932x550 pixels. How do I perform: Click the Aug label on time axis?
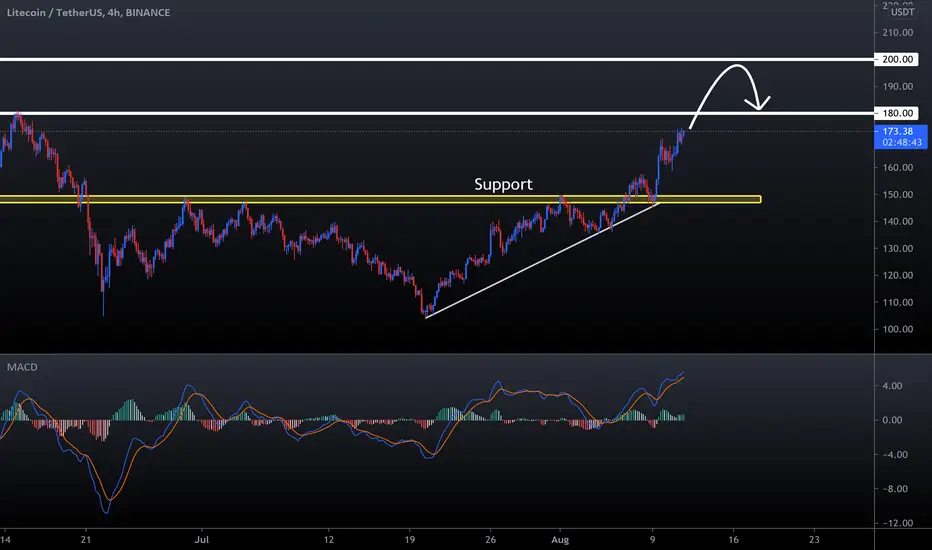click(x=560, y=540)
